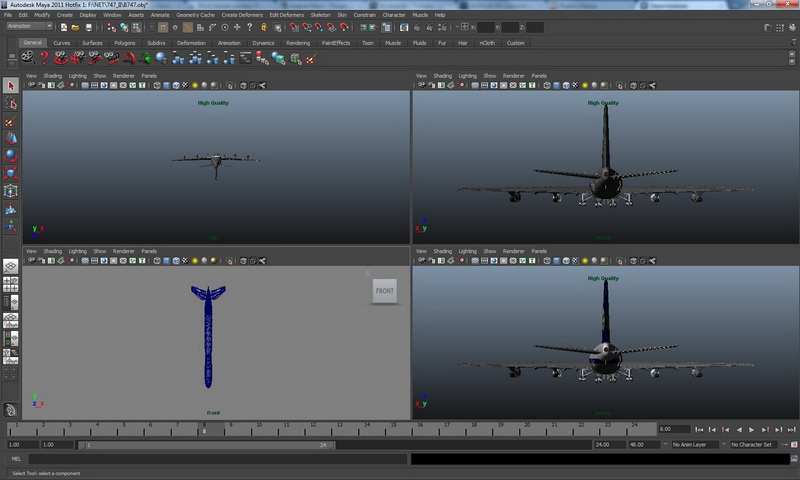The width and height of the screenshot is (800, 480).
Task: Switch to the Polygons shelf tab
Action: pos(124,43)
